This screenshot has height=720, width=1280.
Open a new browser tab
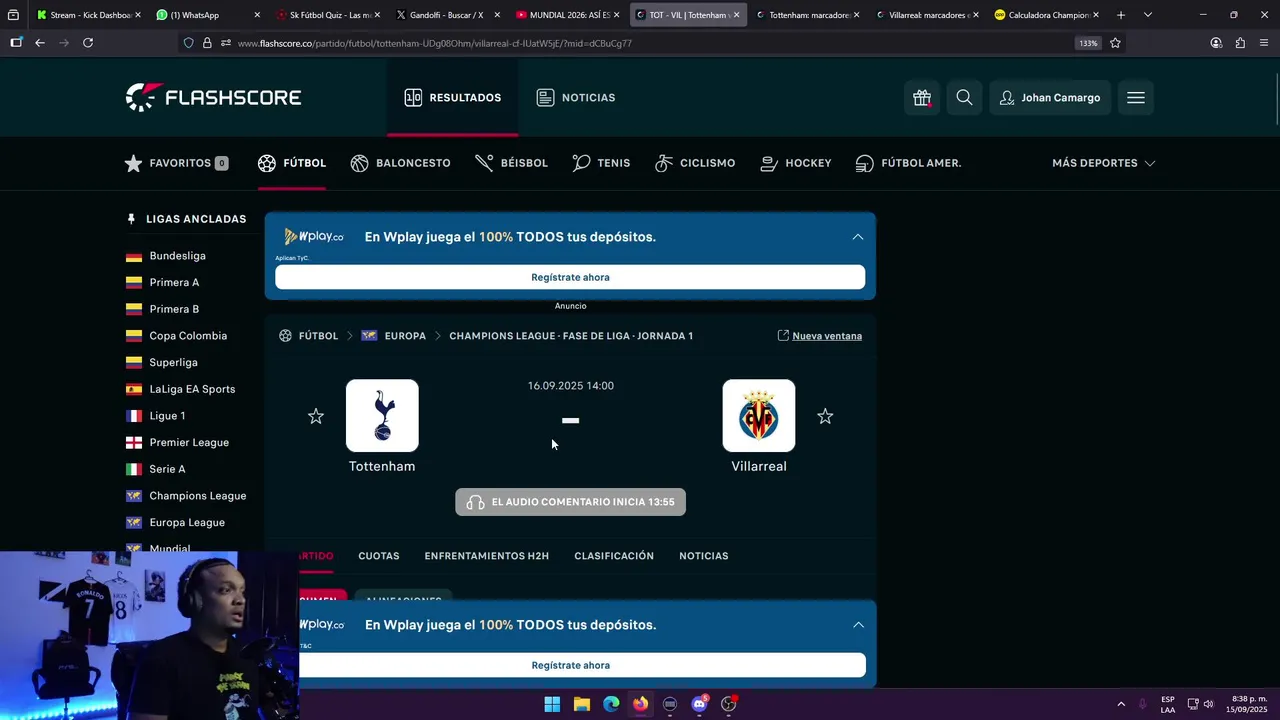click(1120, 15)
